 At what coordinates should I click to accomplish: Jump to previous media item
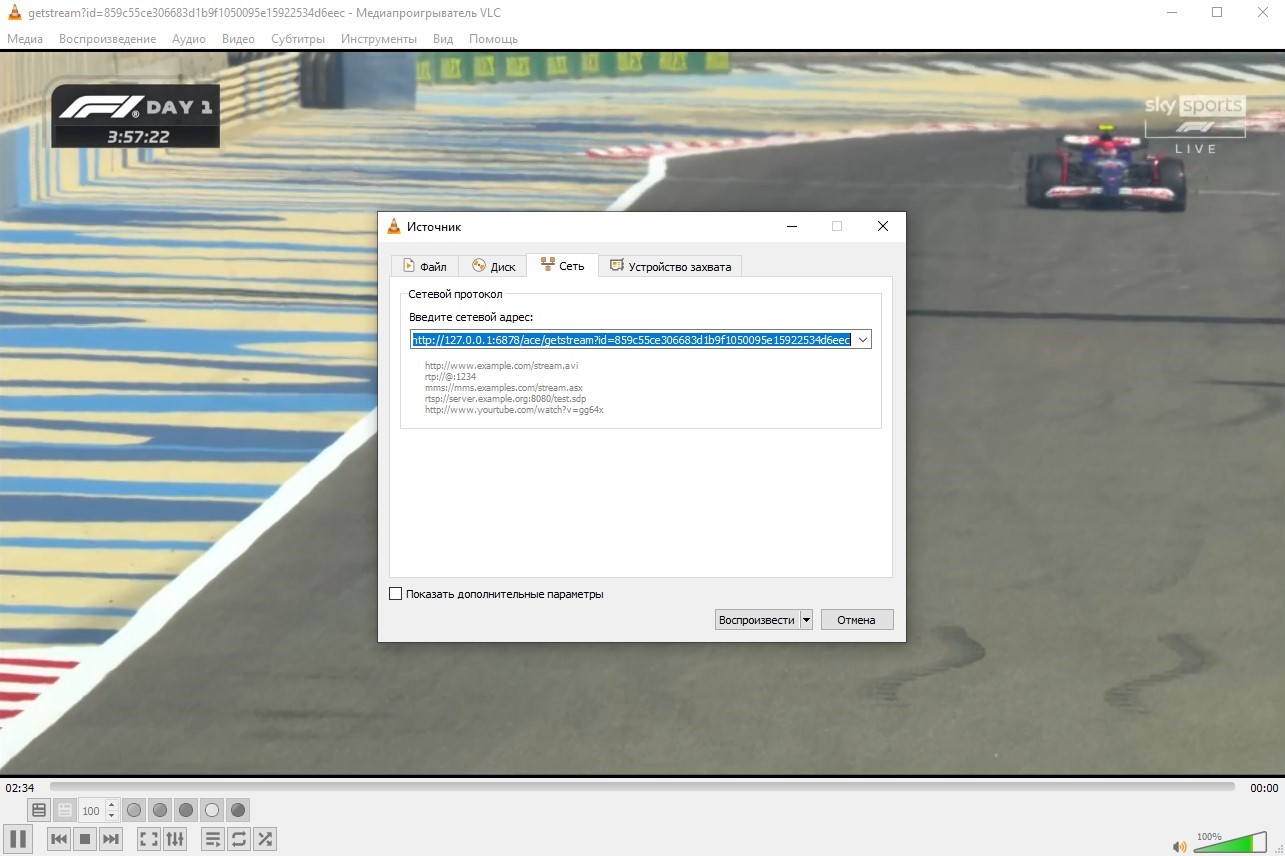pos(59,839)
